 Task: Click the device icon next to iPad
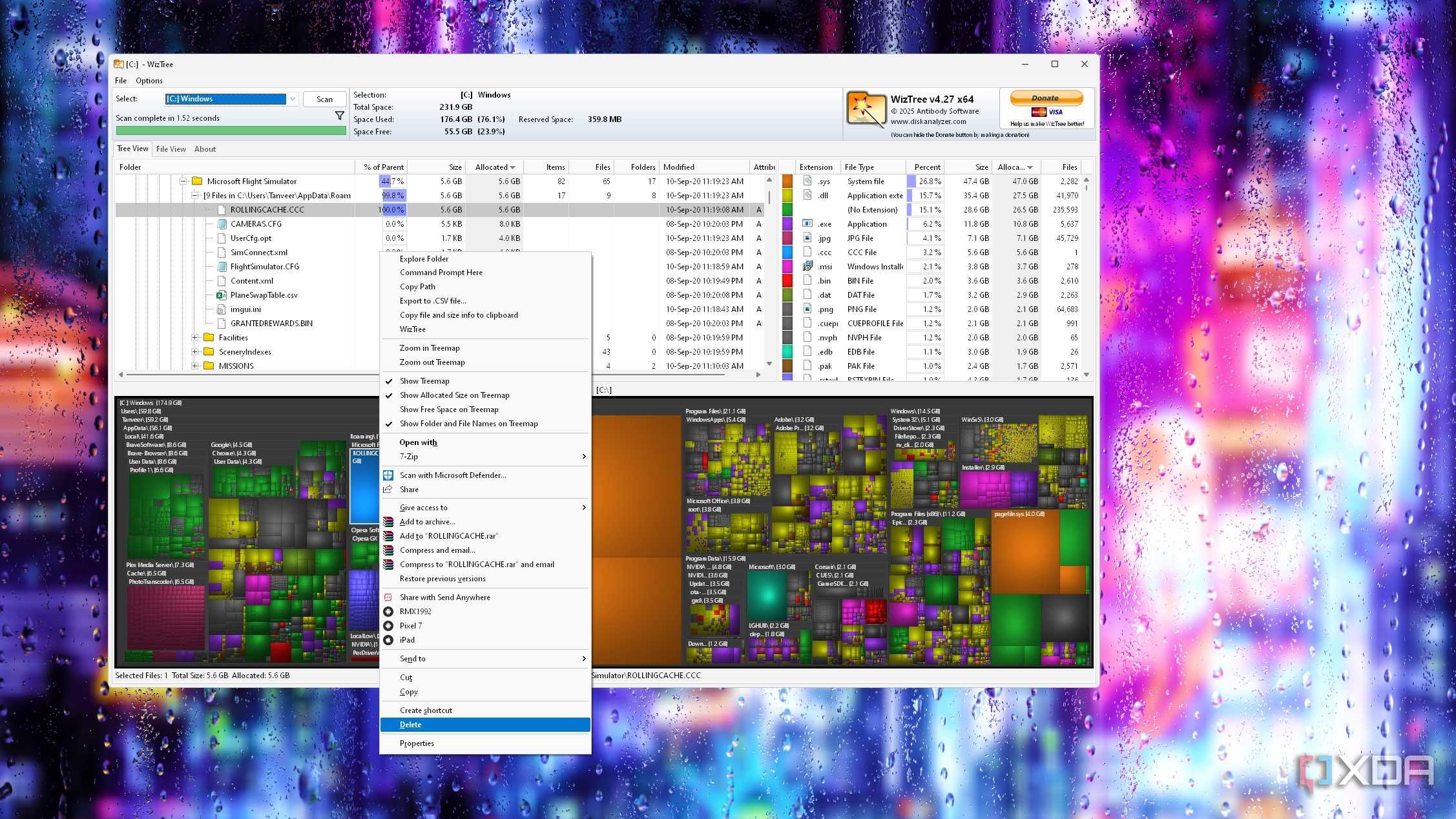pos(388,640)
